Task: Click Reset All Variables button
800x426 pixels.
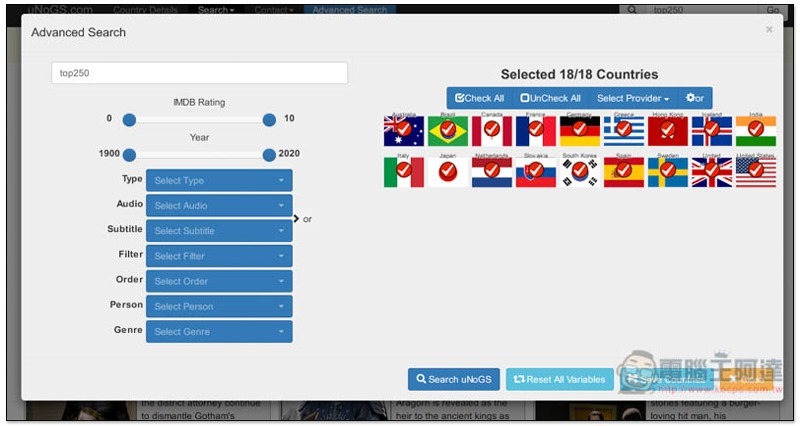Action: pos(560,379)
